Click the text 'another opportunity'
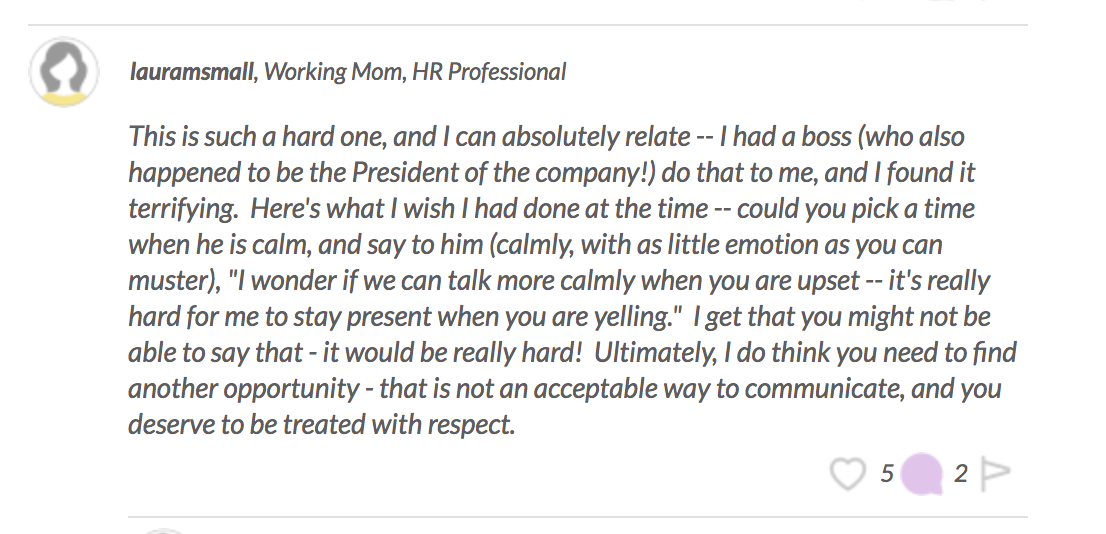 [244, 389]
